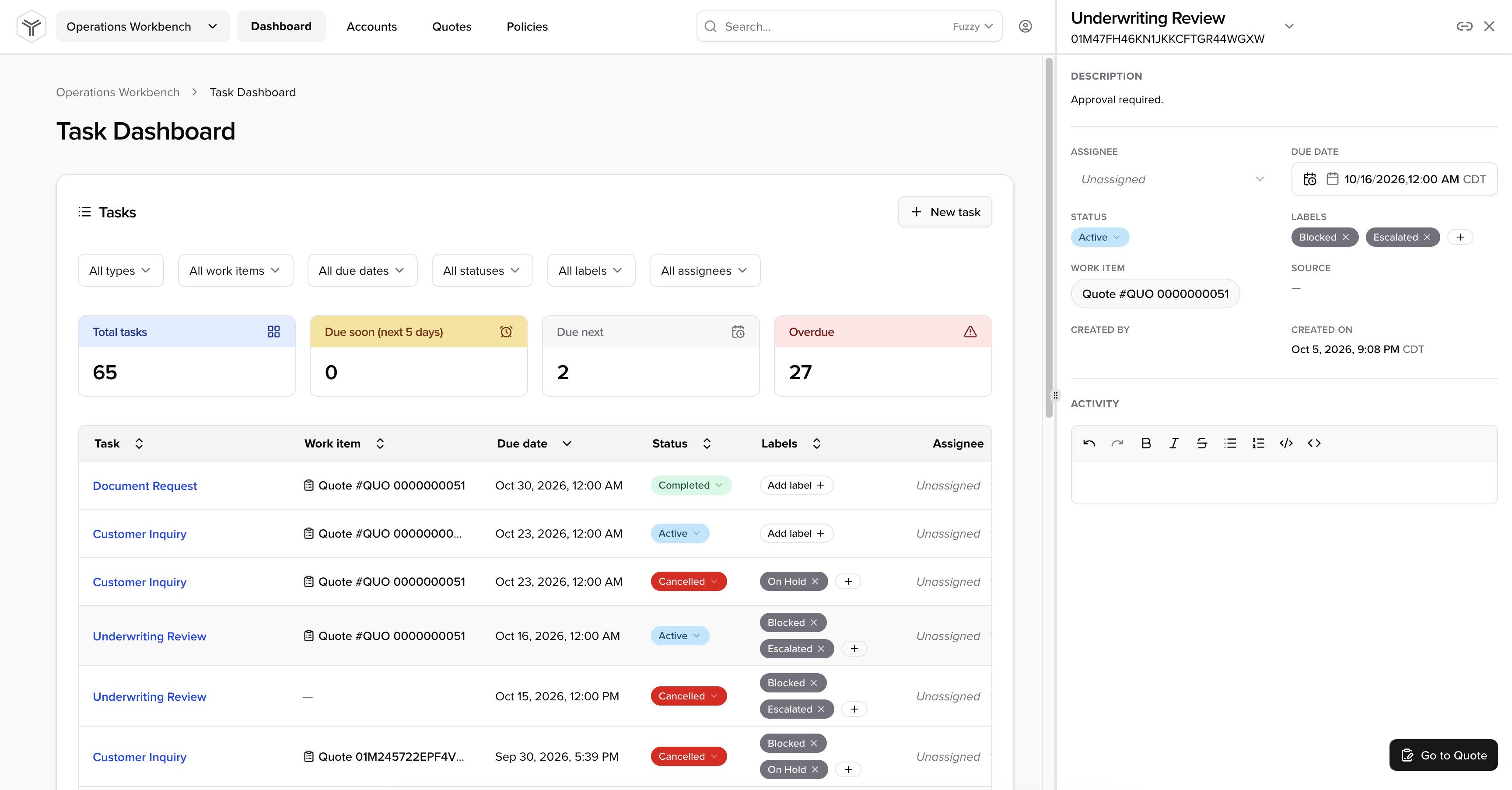Open Quote #QUO 0000000051 work item chip
Image resolution: width=1512 pixels, height=790 pixels.
coord(1155,294)
